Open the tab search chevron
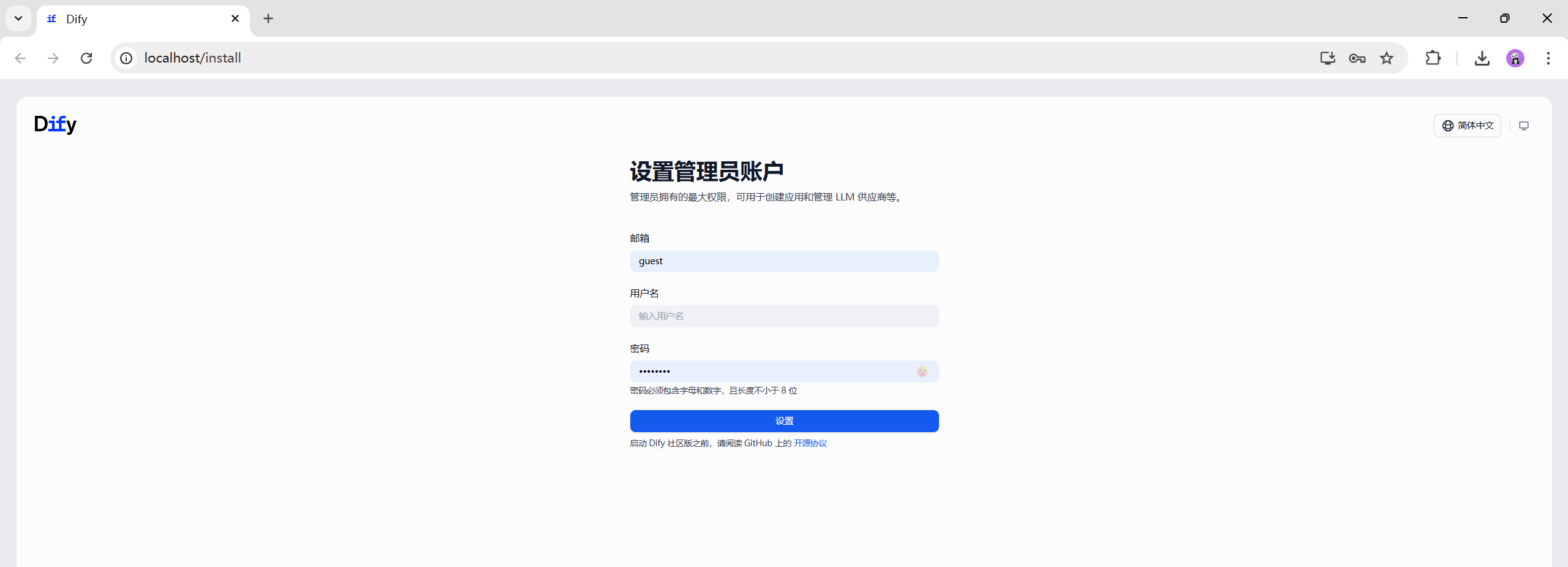The height and width of the screenshot is (567, 1568). click(x=18, y=18)
